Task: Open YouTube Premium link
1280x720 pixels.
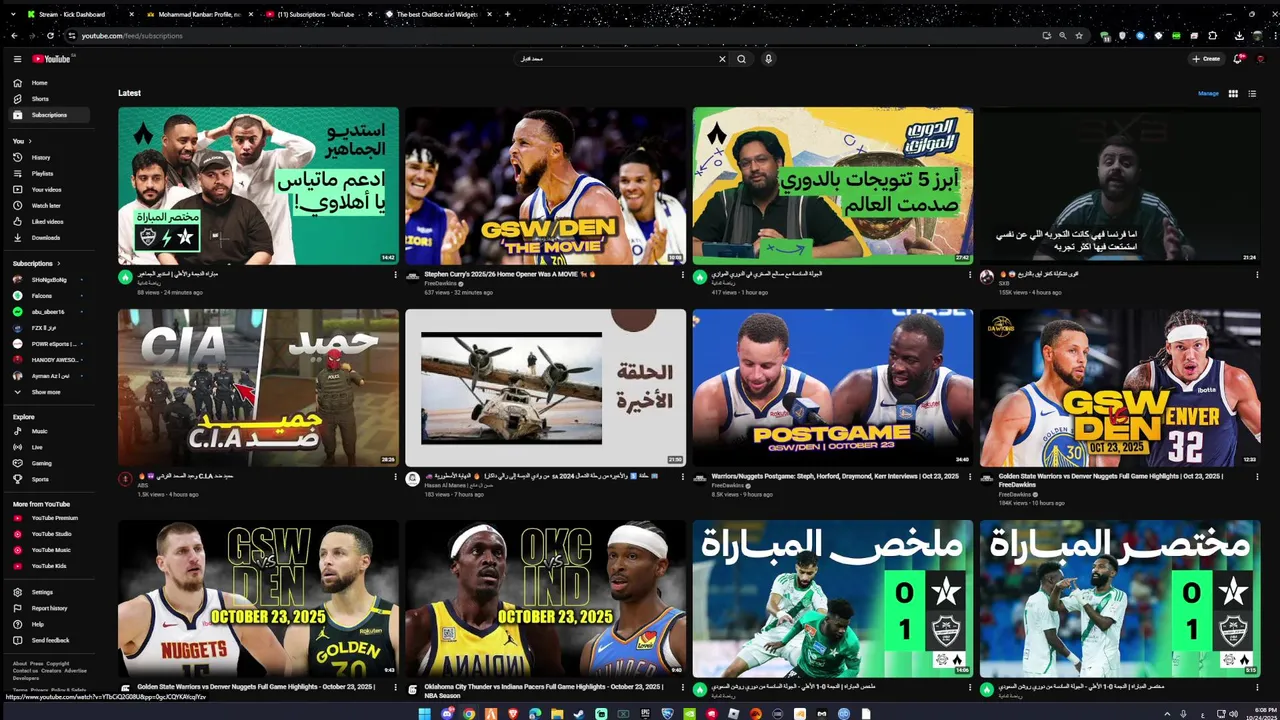Action: coord(50,518)
